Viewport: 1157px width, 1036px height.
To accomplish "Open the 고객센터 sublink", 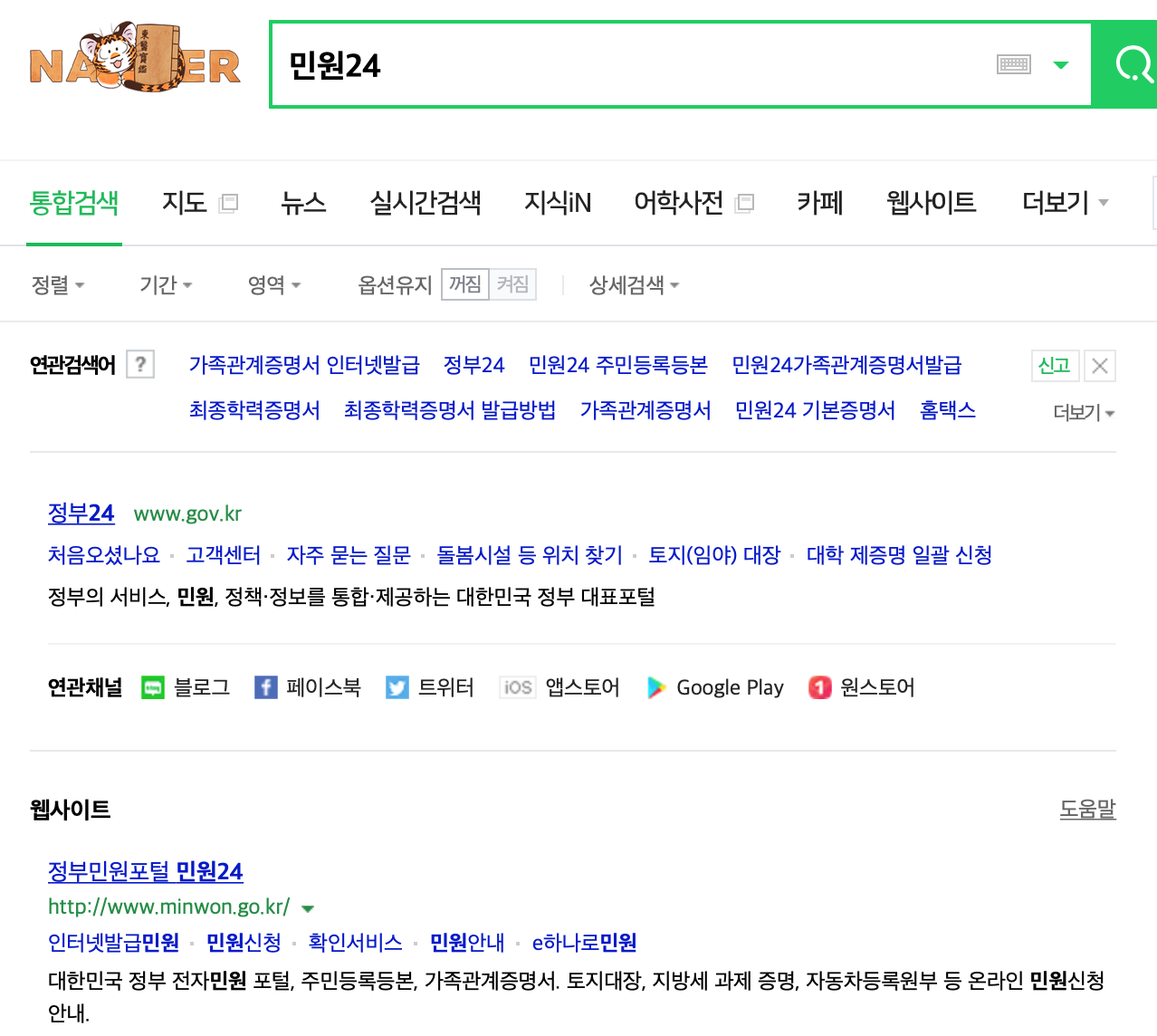I will [224, 555].
